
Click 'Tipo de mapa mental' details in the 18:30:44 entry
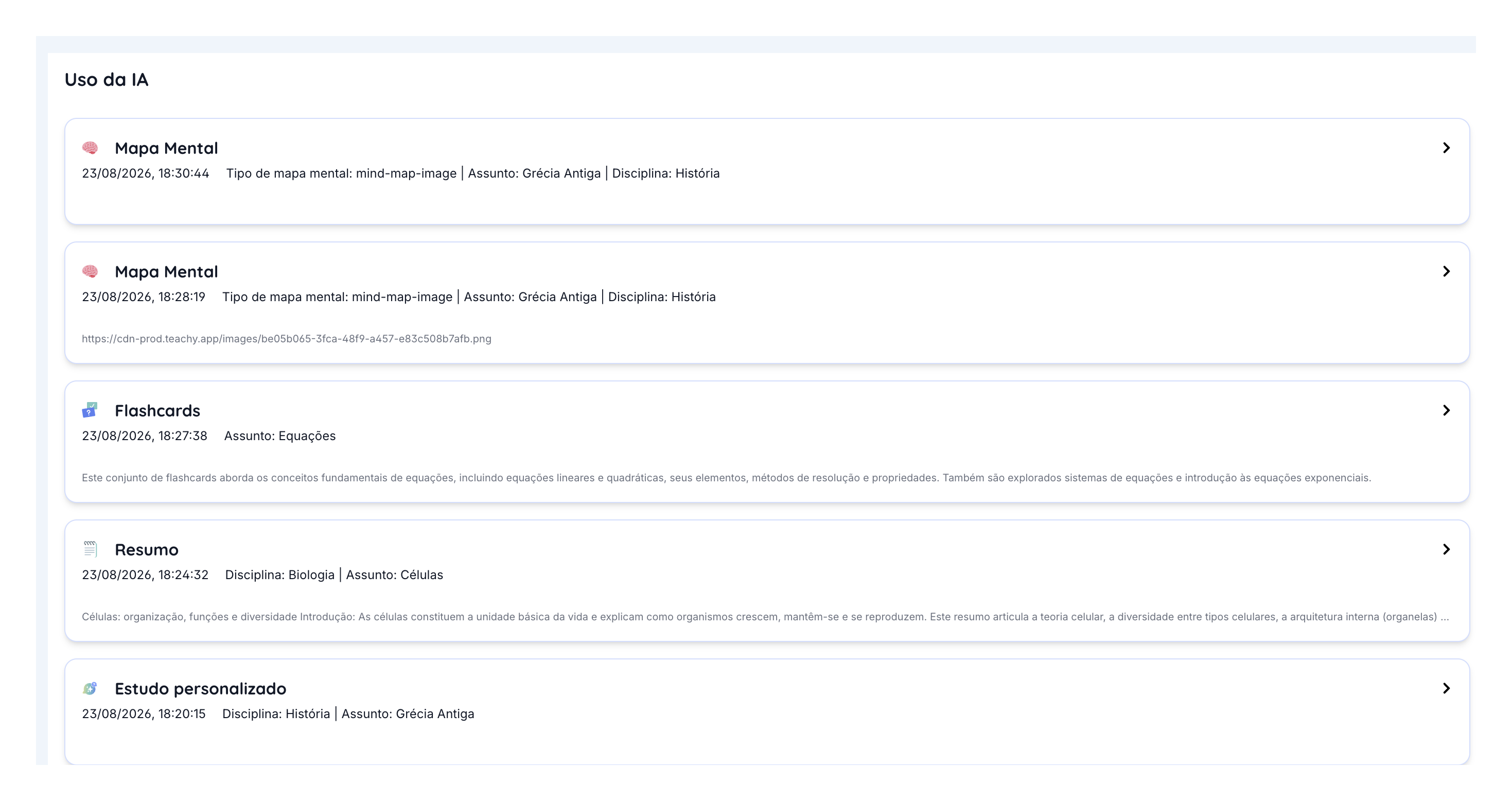(473, 173)
